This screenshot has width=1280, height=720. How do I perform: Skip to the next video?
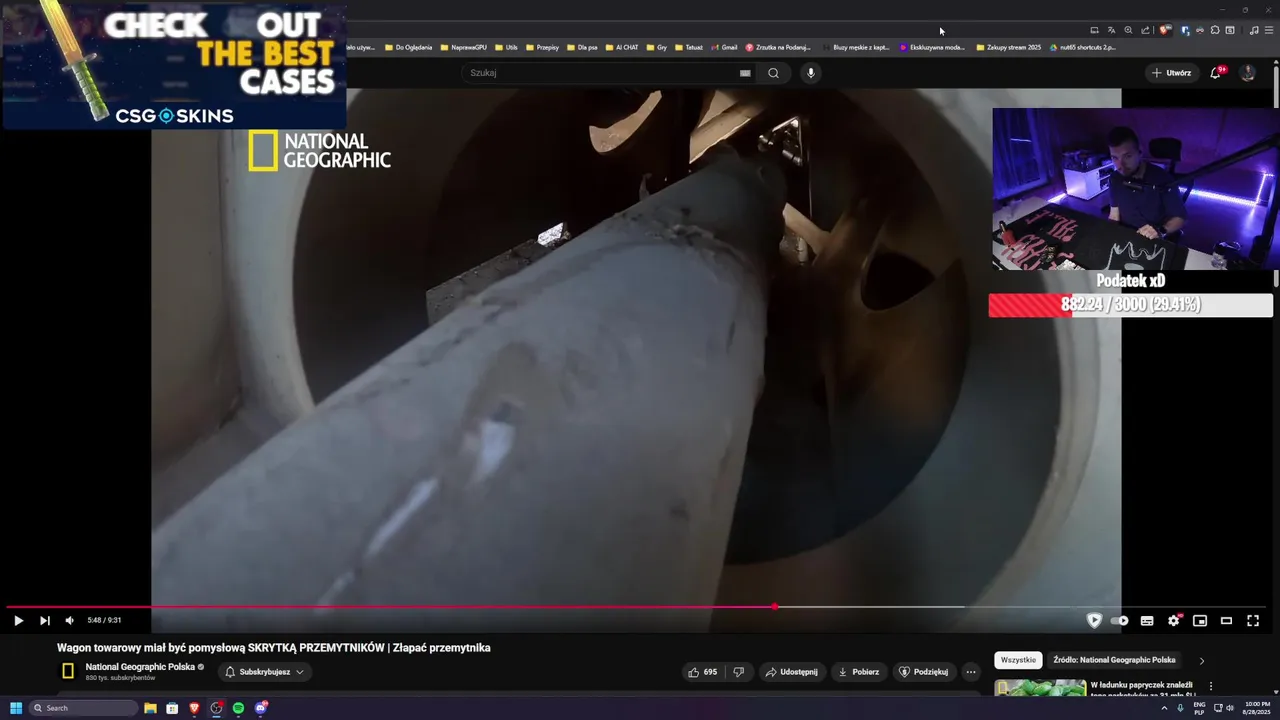[44, 621]
